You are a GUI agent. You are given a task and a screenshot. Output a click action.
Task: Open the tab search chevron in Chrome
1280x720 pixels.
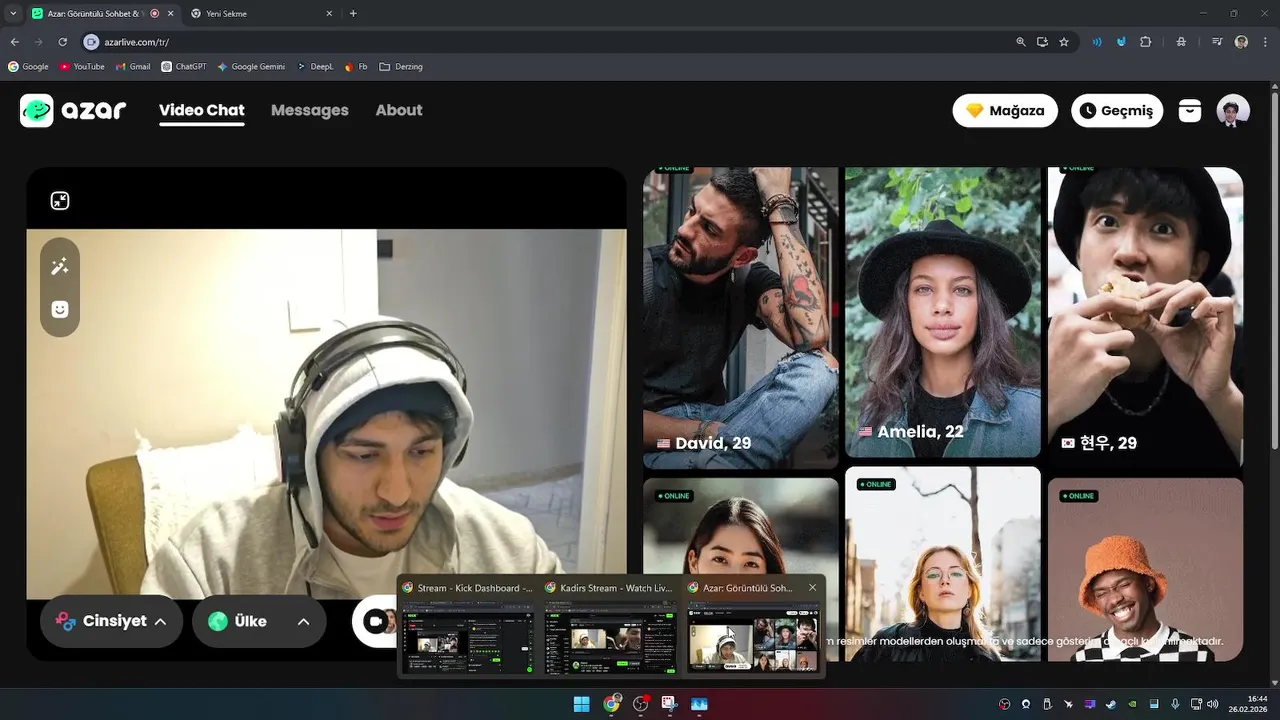point(13,13)
